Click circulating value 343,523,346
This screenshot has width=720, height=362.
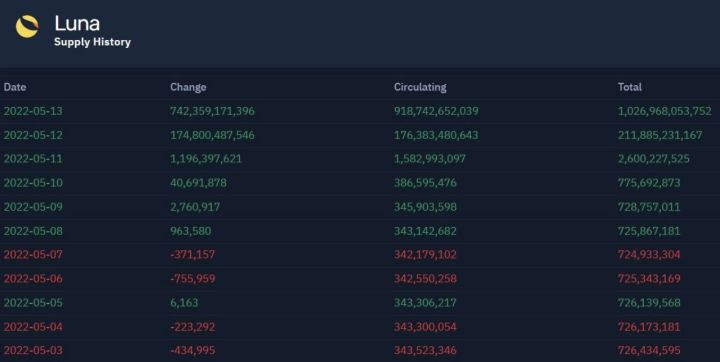coord(425,351)
